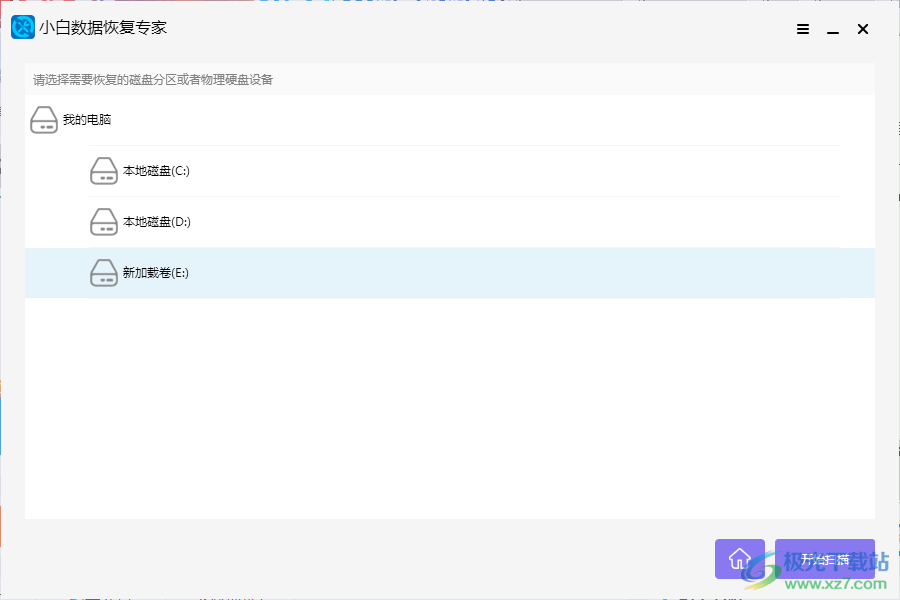Viewport: 900px width, 600px height.
Task: Click the empty area below the drive list
Action: 450,410
